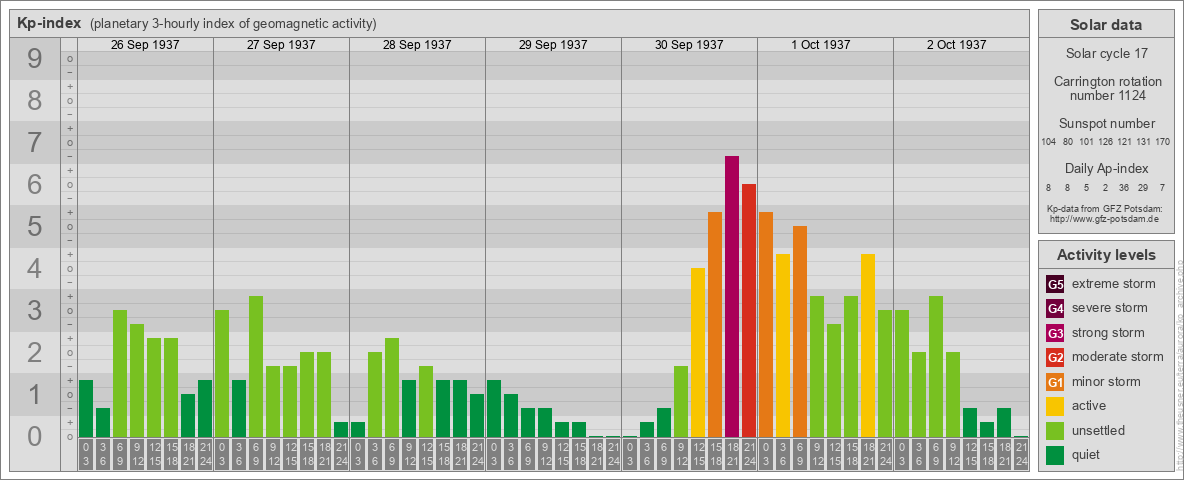Select the magenta bar for 30 Sep 18-21

pyautogui.click(x=732, y=297)
